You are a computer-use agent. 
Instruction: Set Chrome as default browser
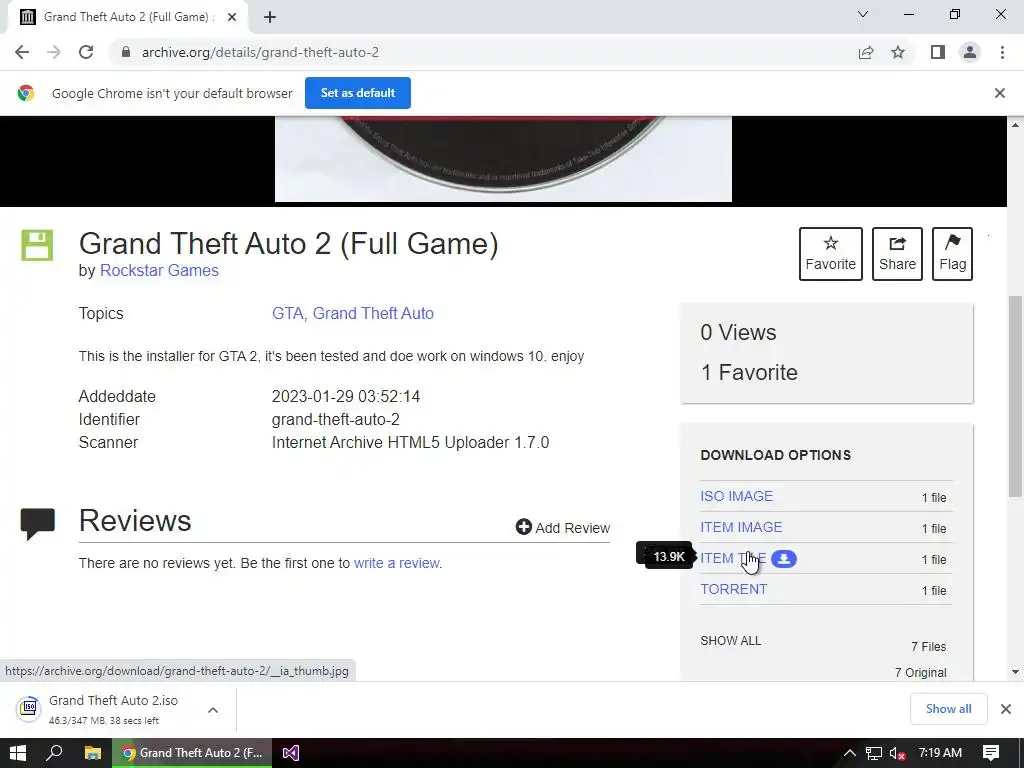[x=358, y=93]
